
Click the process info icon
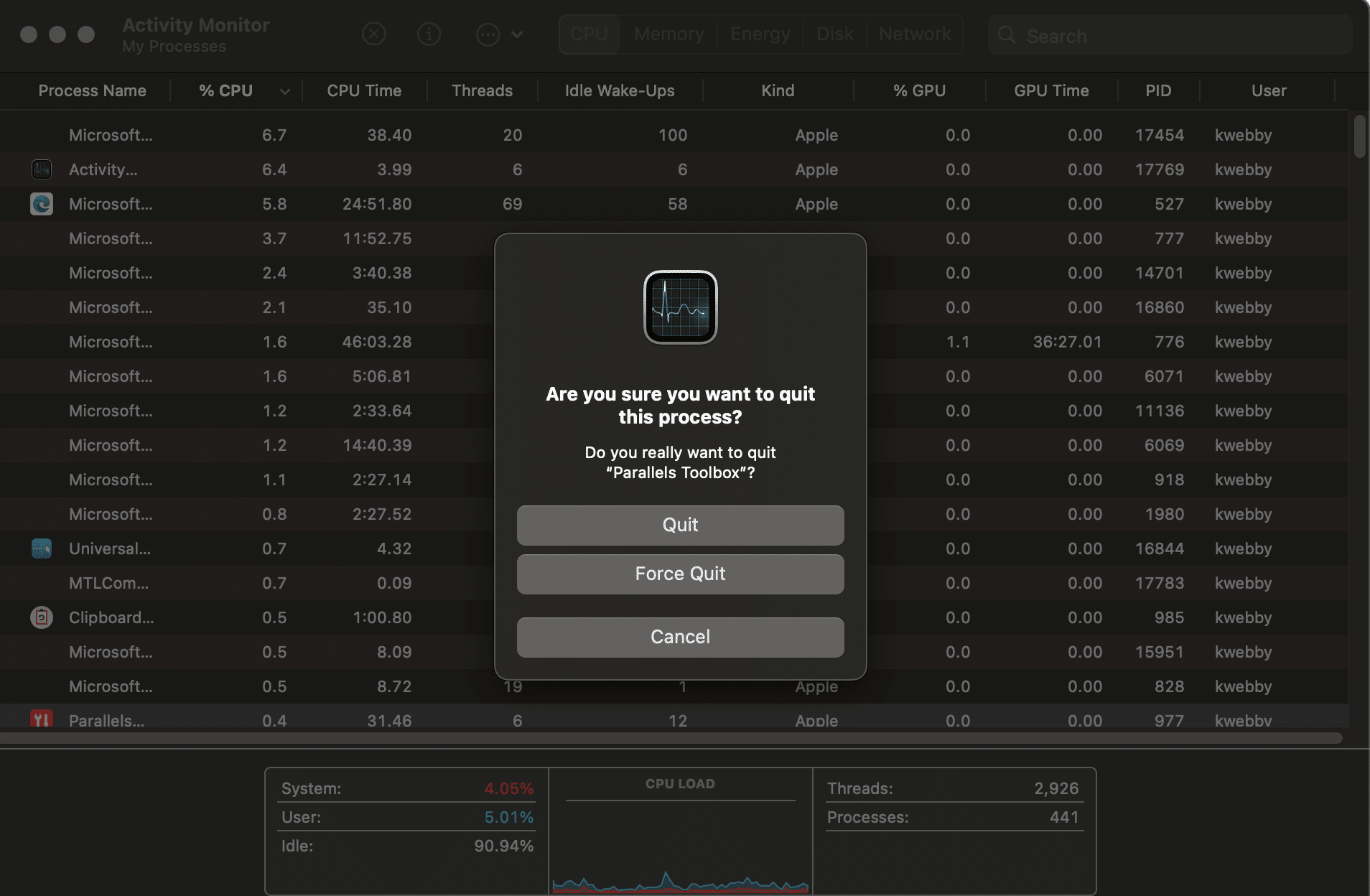coord(429,34)
